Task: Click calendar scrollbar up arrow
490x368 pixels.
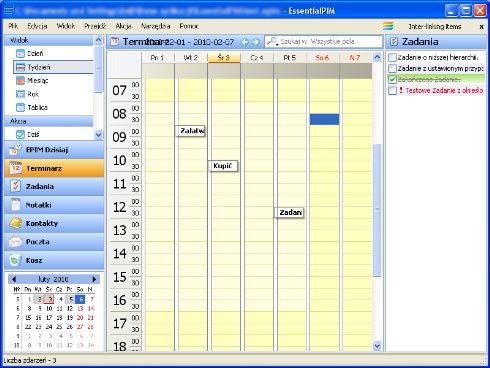Action: [x=377, y=57]
